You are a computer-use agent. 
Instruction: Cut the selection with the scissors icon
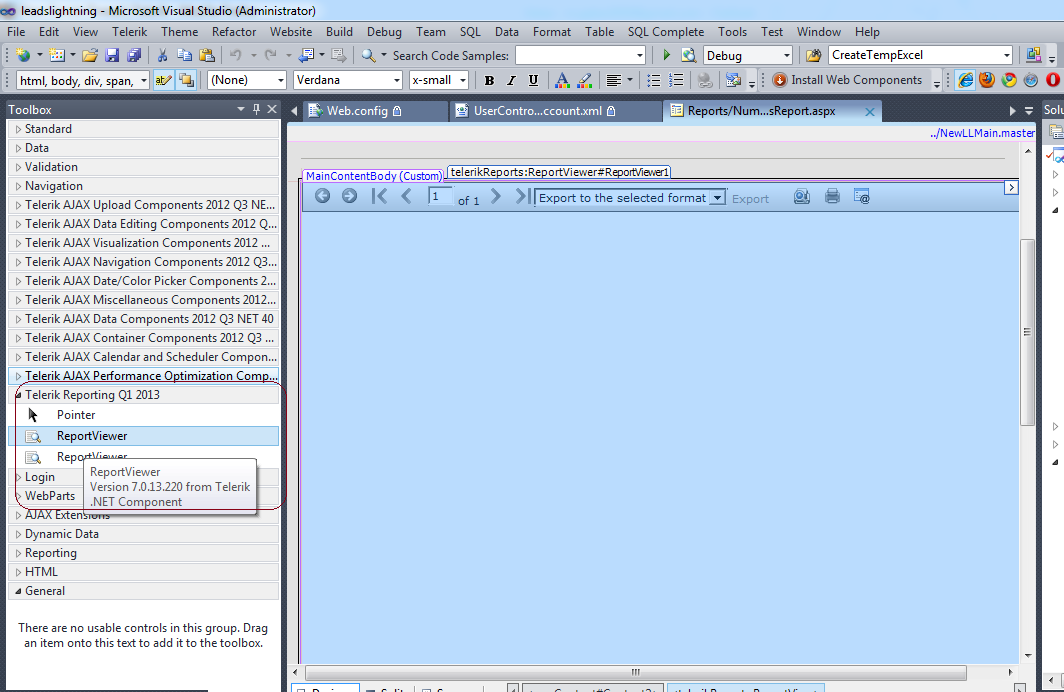pyautogui.click(x=162, y=56)
